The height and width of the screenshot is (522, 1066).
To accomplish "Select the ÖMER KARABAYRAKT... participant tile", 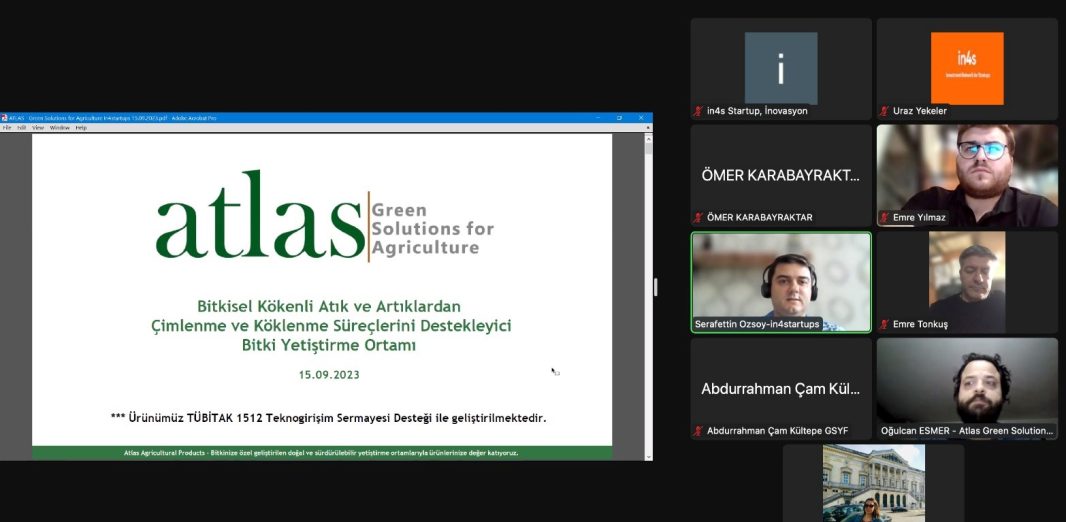I will 781,175.
